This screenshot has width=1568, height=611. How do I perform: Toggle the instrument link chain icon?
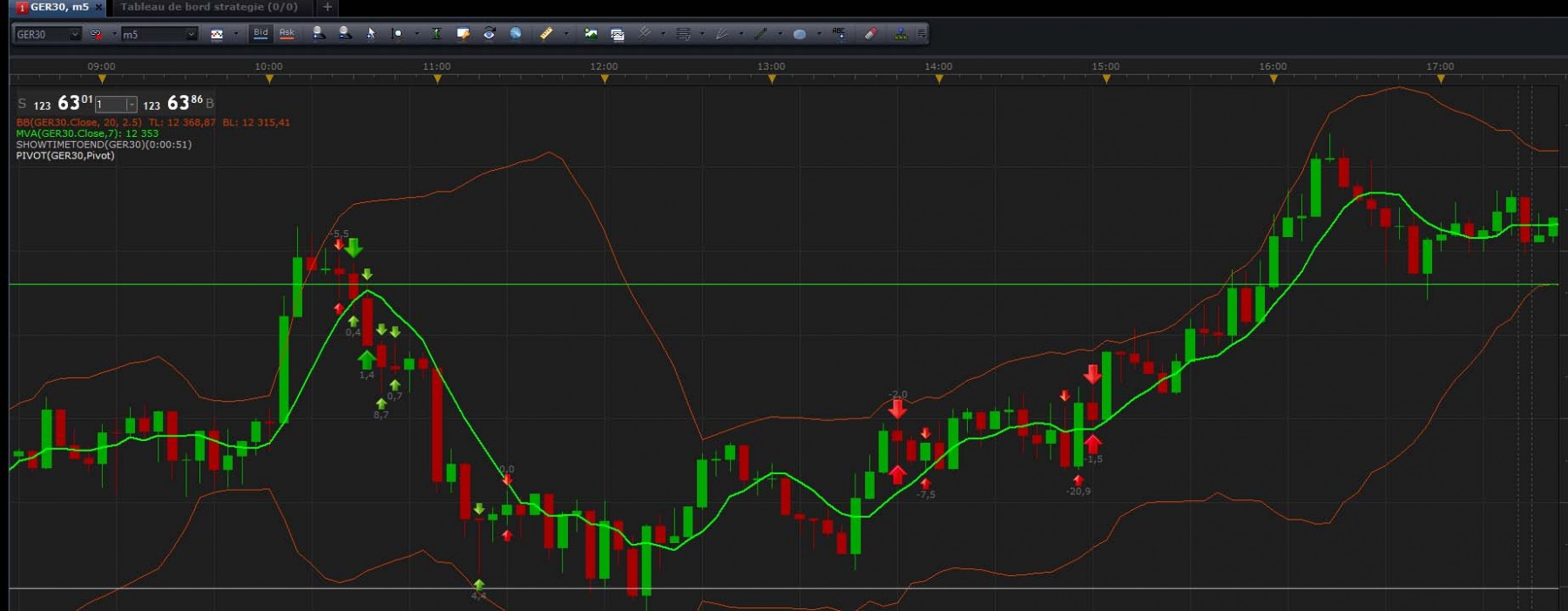[96, 34]
